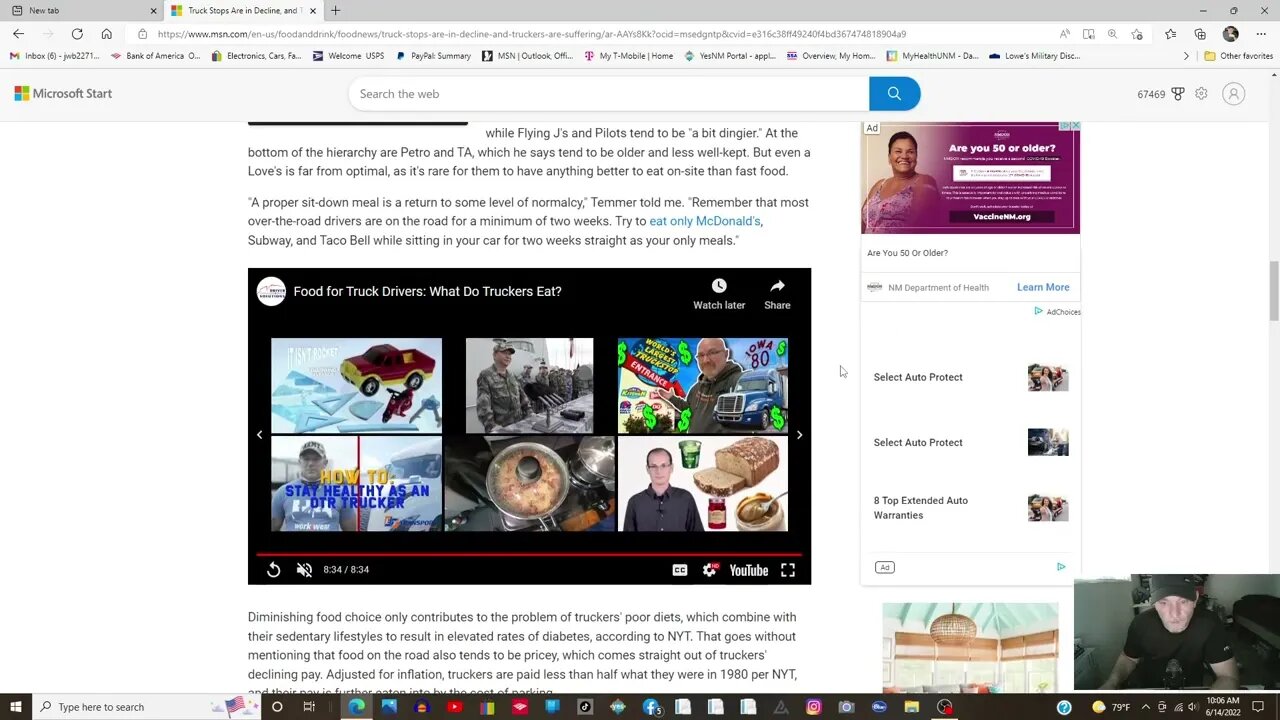Click the Windows taskbar search box

click(x=145, y=707)
